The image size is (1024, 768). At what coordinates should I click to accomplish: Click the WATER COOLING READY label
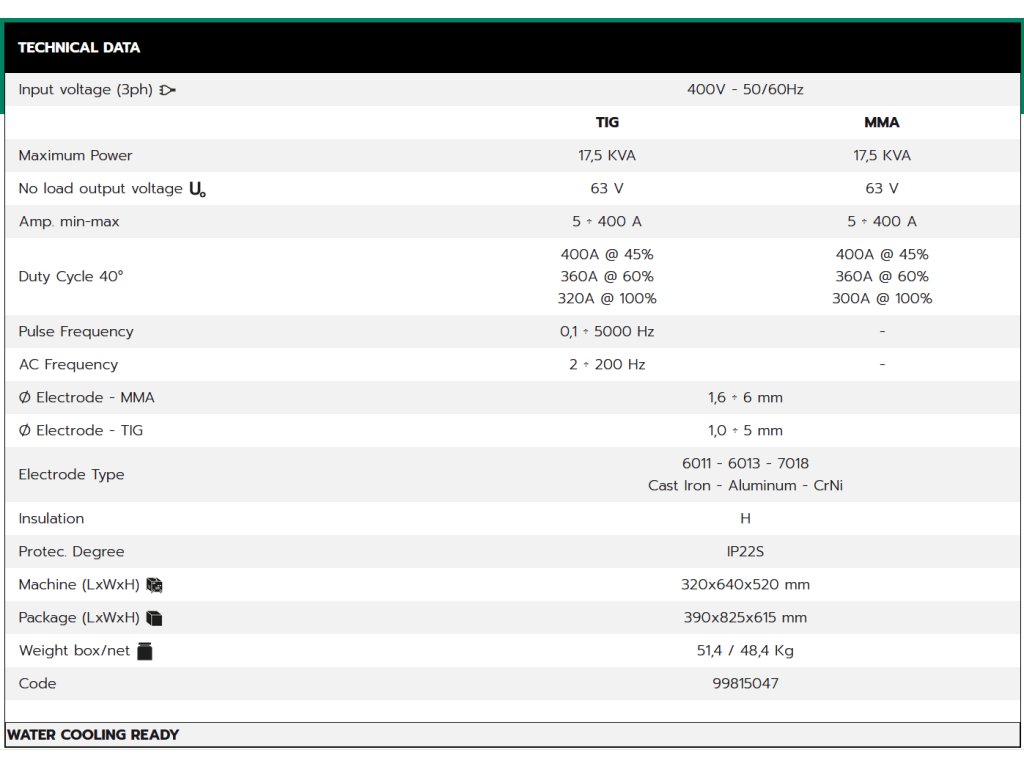point(93,735)
